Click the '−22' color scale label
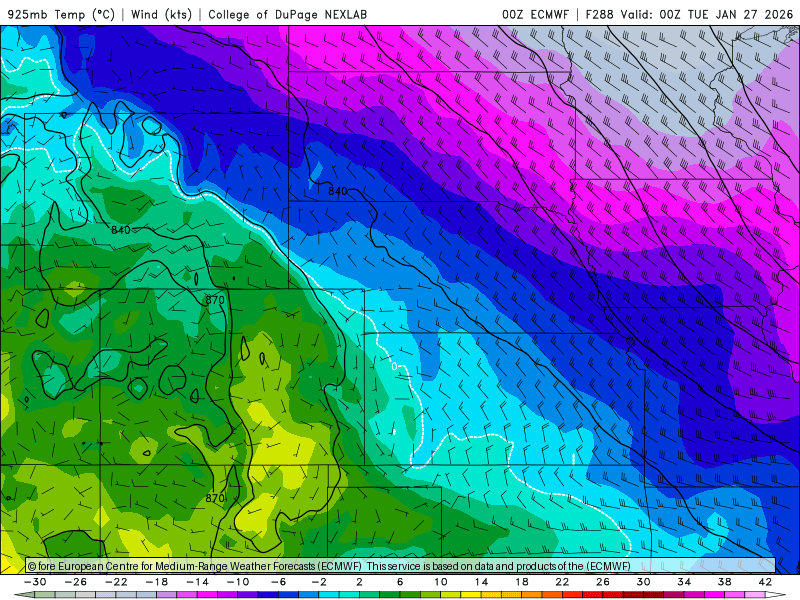 click(x=116, y=582)
